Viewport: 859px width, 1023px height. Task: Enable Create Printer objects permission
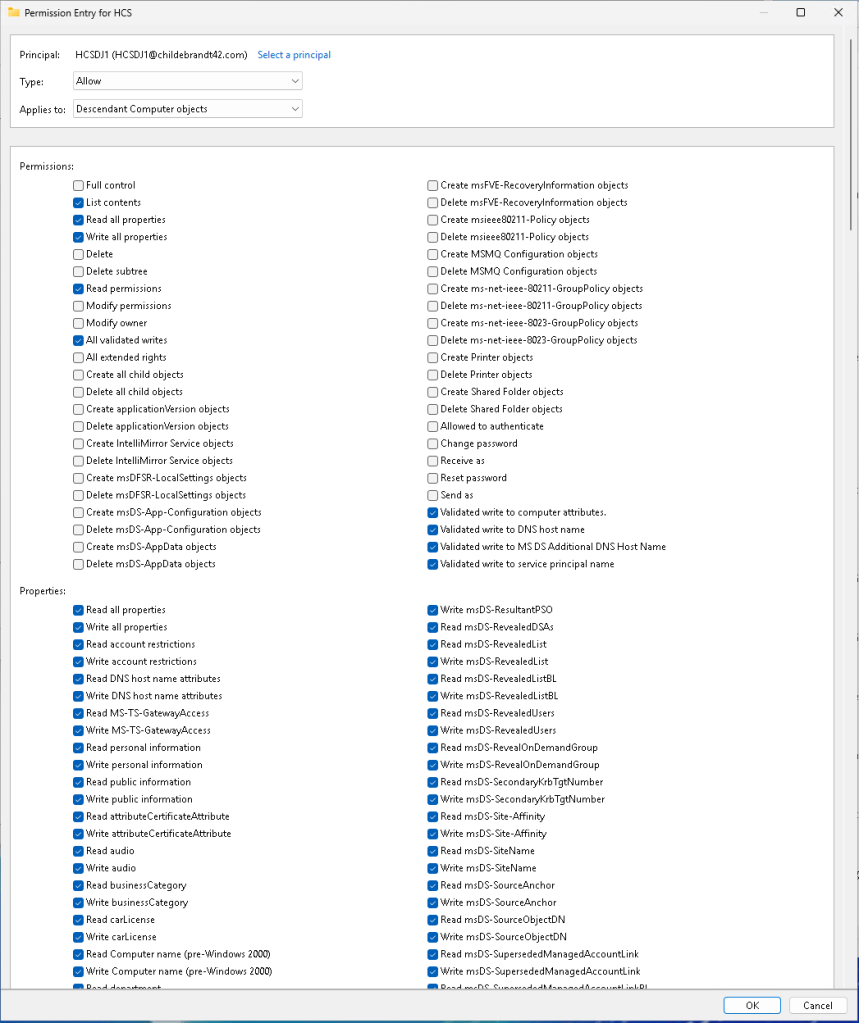[433, 357]
